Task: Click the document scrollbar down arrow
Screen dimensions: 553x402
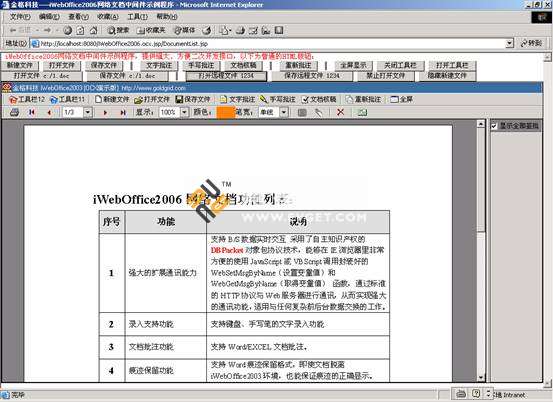Action: click(x=481, y=378)
